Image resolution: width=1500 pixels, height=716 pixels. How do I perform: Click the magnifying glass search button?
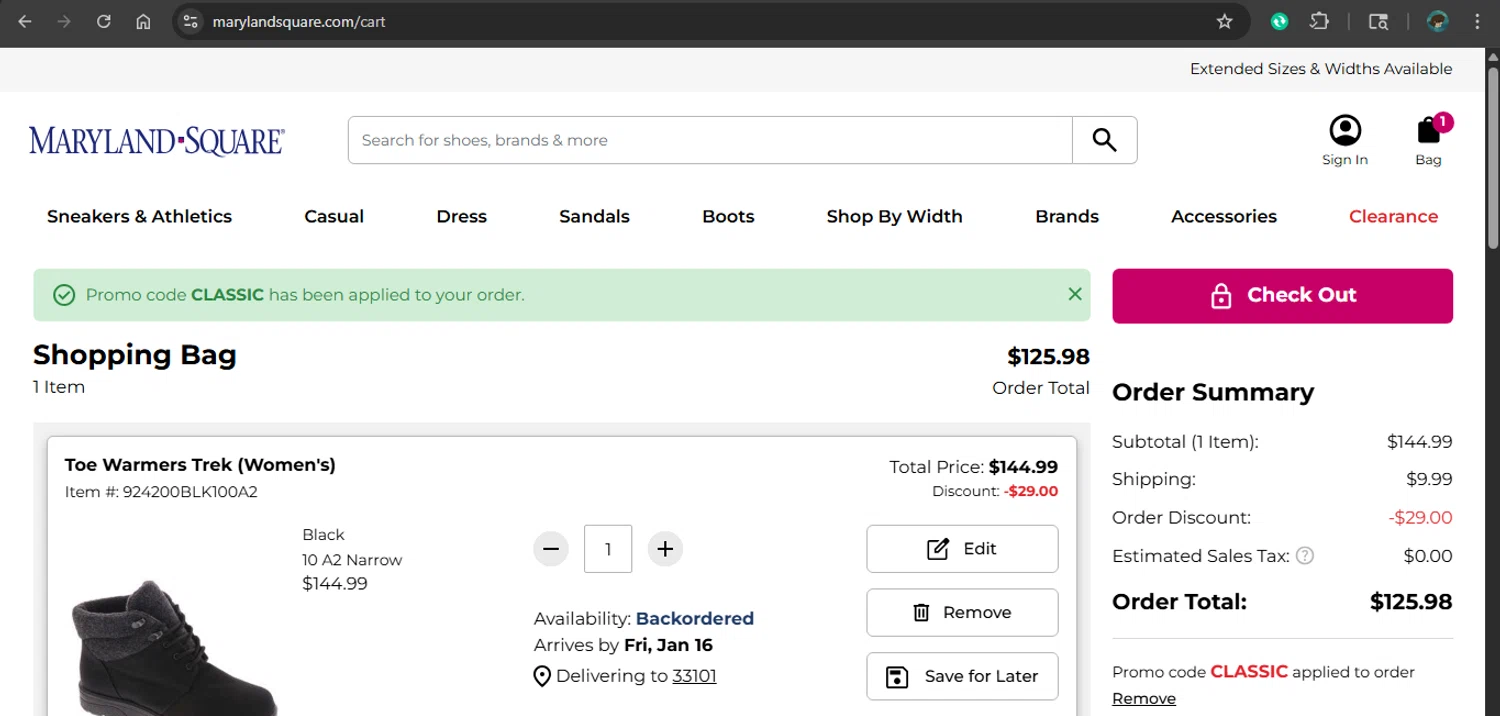1104,140
